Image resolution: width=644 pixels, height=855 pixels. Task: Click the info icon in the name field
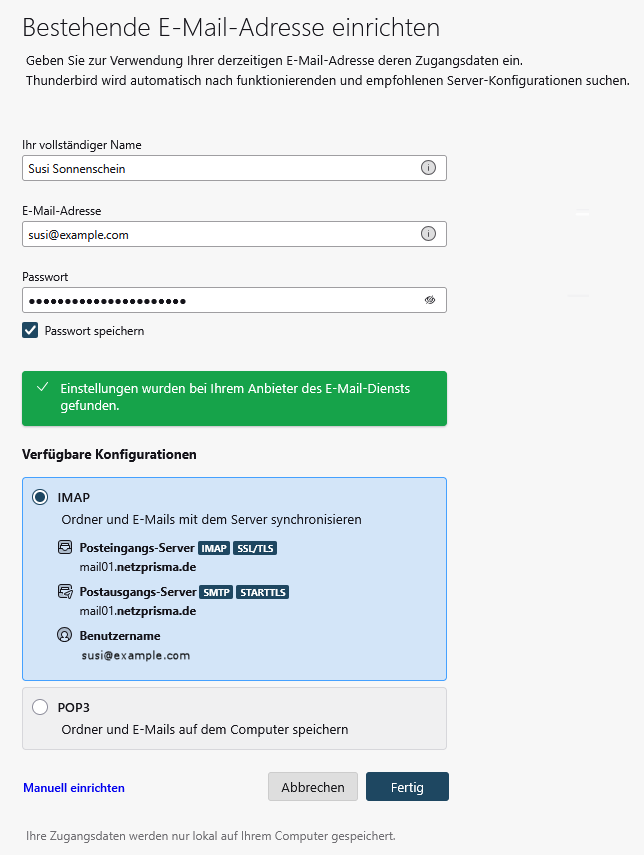tap(428, 169)
